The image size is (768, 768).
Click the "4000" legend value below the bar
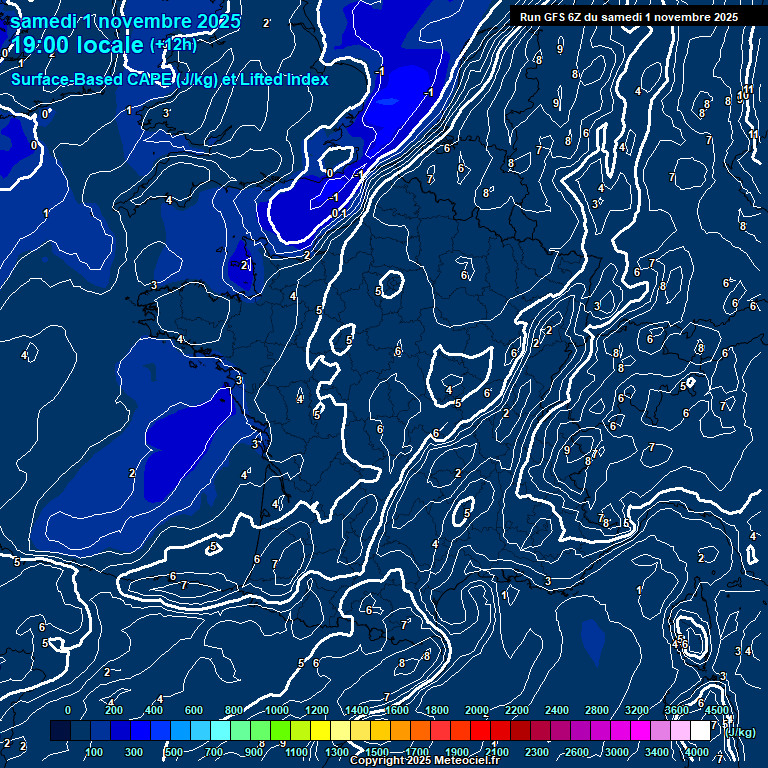[697, 752]
